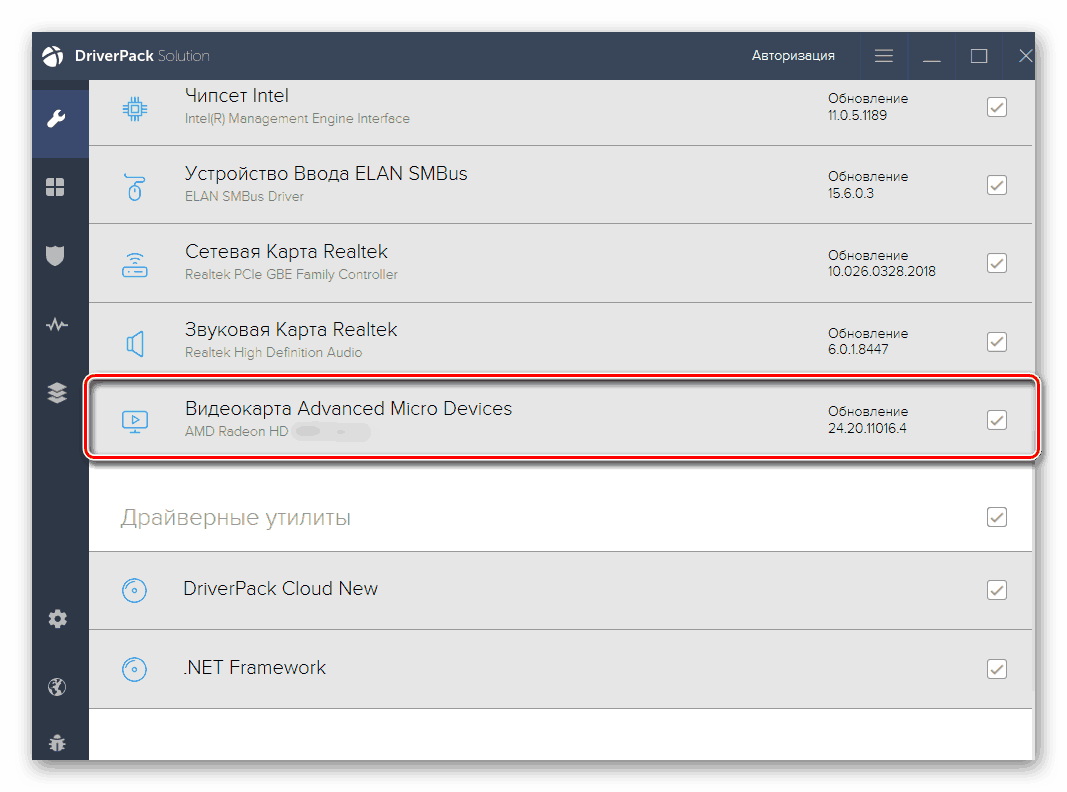
Task: Click the globe icon in sidebar
Action: point(57,686)
